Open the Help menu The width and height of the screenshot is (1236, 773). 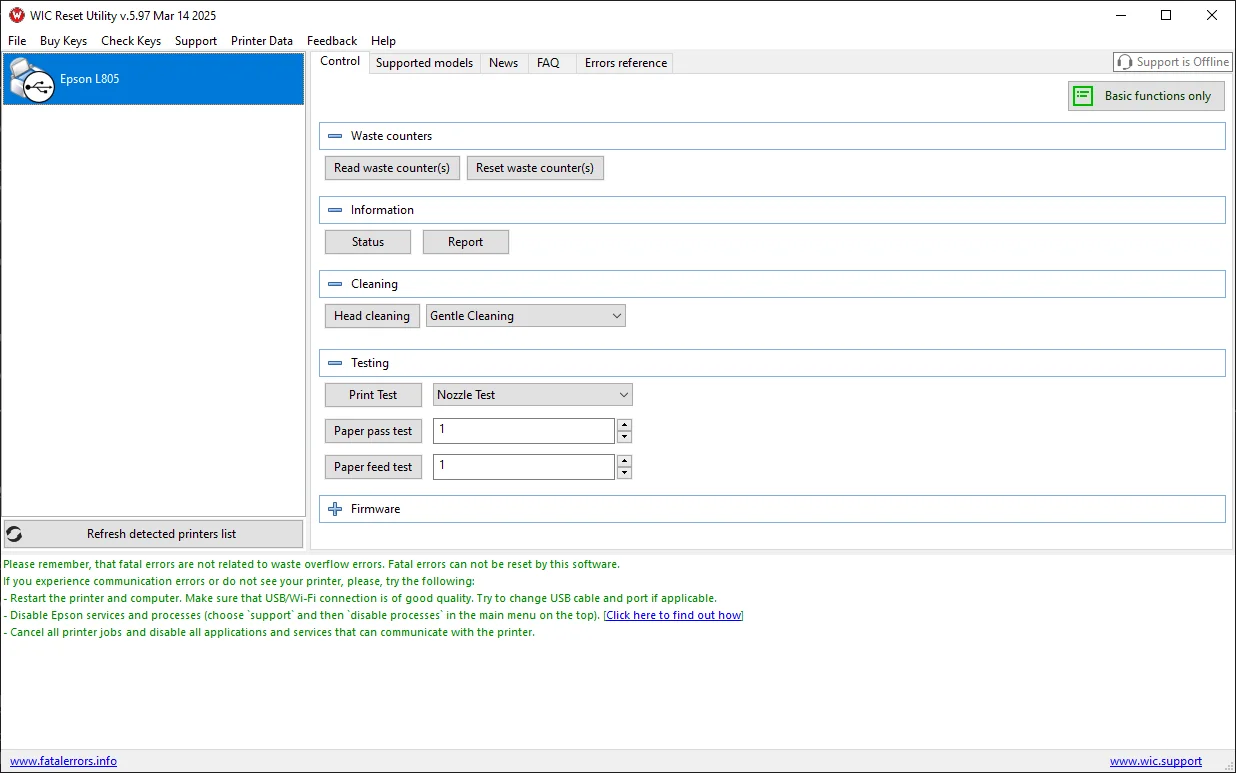tap(383, 41)
